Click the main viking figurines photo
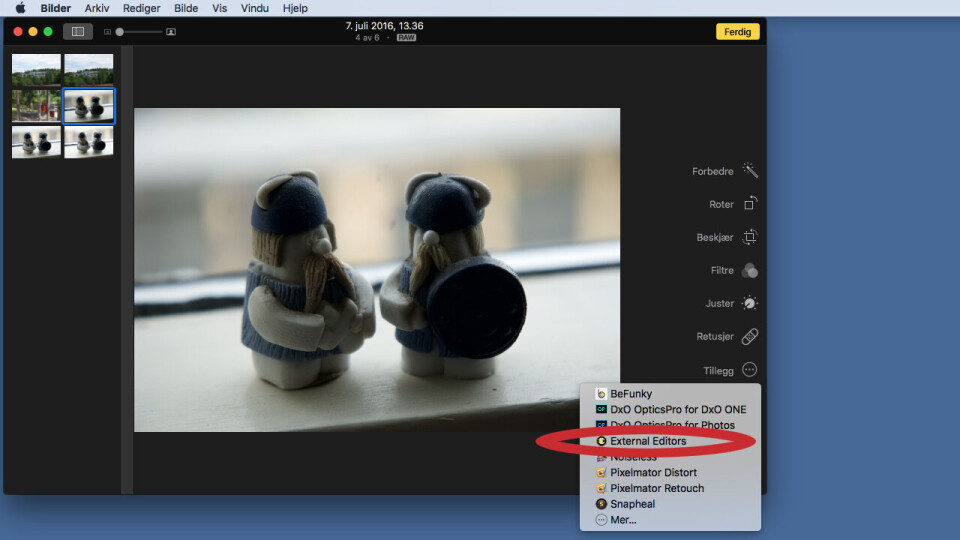Viewport: 960px width, 540px height. [x=377, y=270]
